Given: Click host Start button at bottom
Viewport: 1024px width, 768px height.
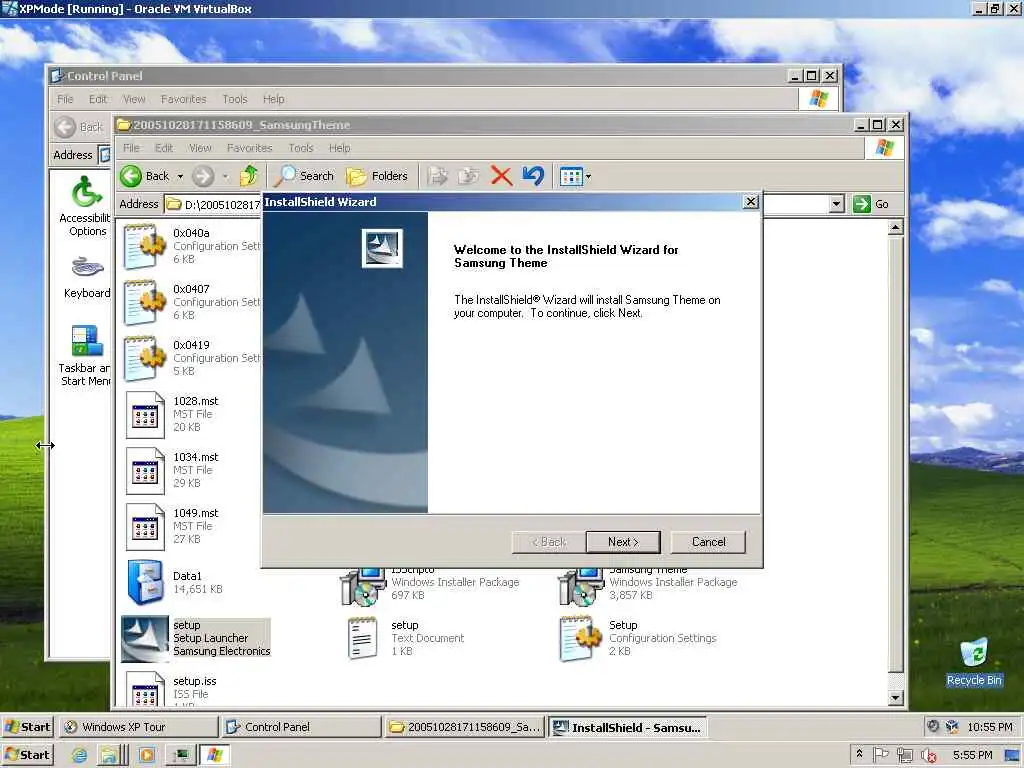Looking at the screenshot, I should click(27, 755).
